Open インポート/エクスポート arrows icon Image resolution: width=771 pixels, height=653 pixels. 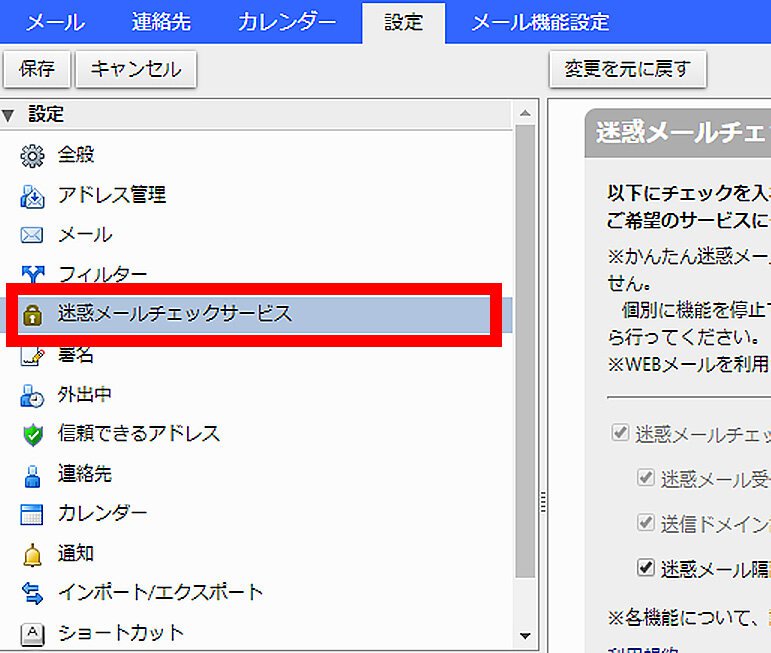[32, 593]
